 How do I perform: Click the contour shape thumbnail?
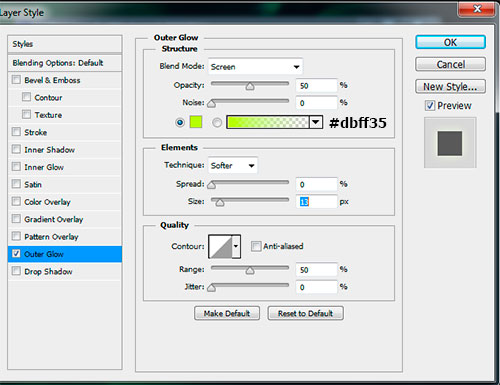[x=220, y=246]
